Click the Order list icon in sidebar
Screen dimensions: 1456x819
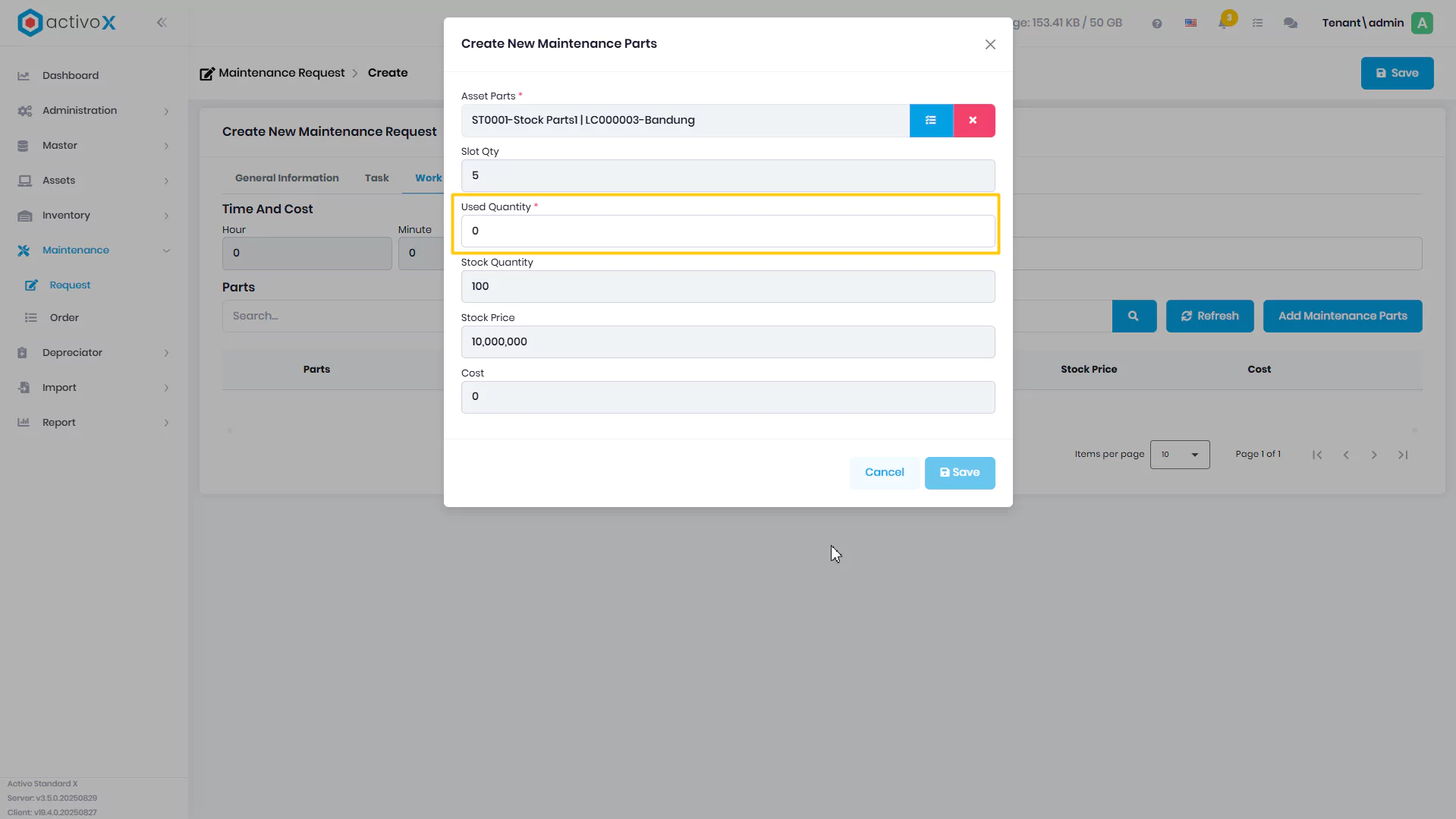(x=31, y=318)
